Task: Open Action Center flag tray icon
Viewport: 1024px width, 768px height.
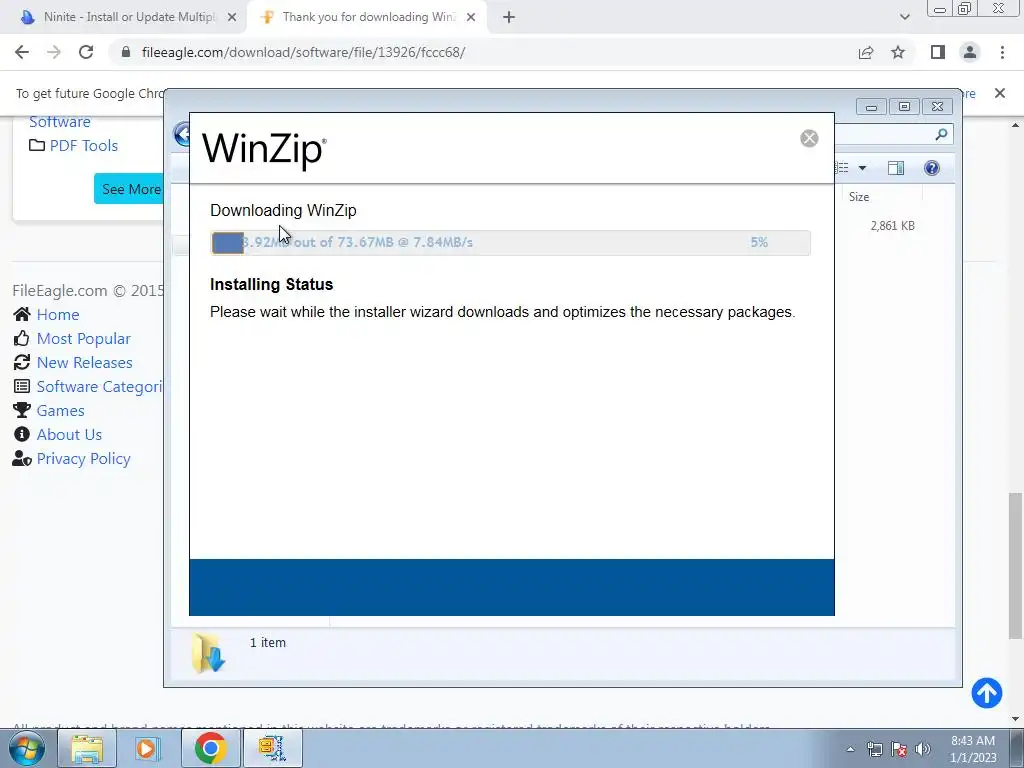Action: coord(899,749)
